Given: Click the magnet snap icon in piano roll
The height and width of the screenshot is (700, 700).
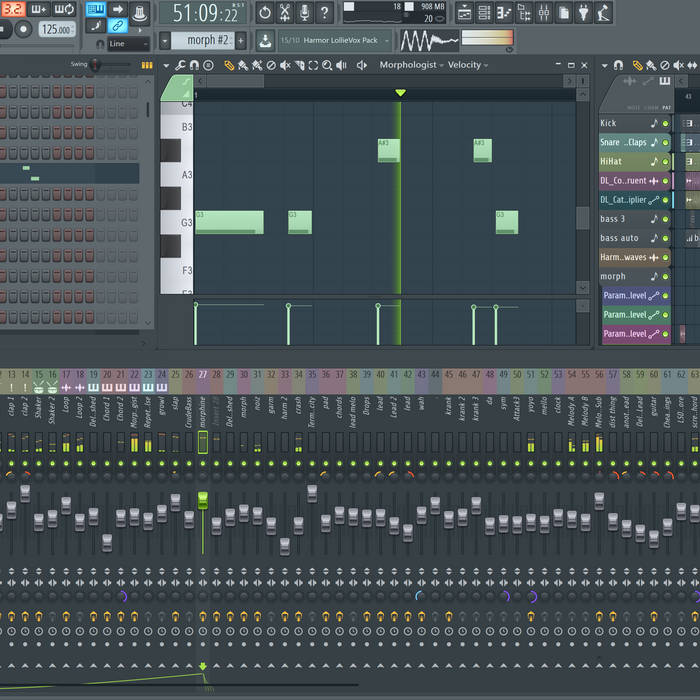Looking at the screenshot, I should point(194,65).
